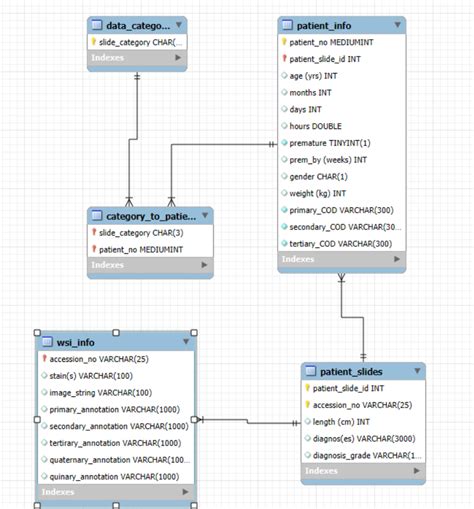The height and width of the screenshot is (509, 474).
Task: Collapse the patient_info table with its arrow
Action: (x=397, y=25)
